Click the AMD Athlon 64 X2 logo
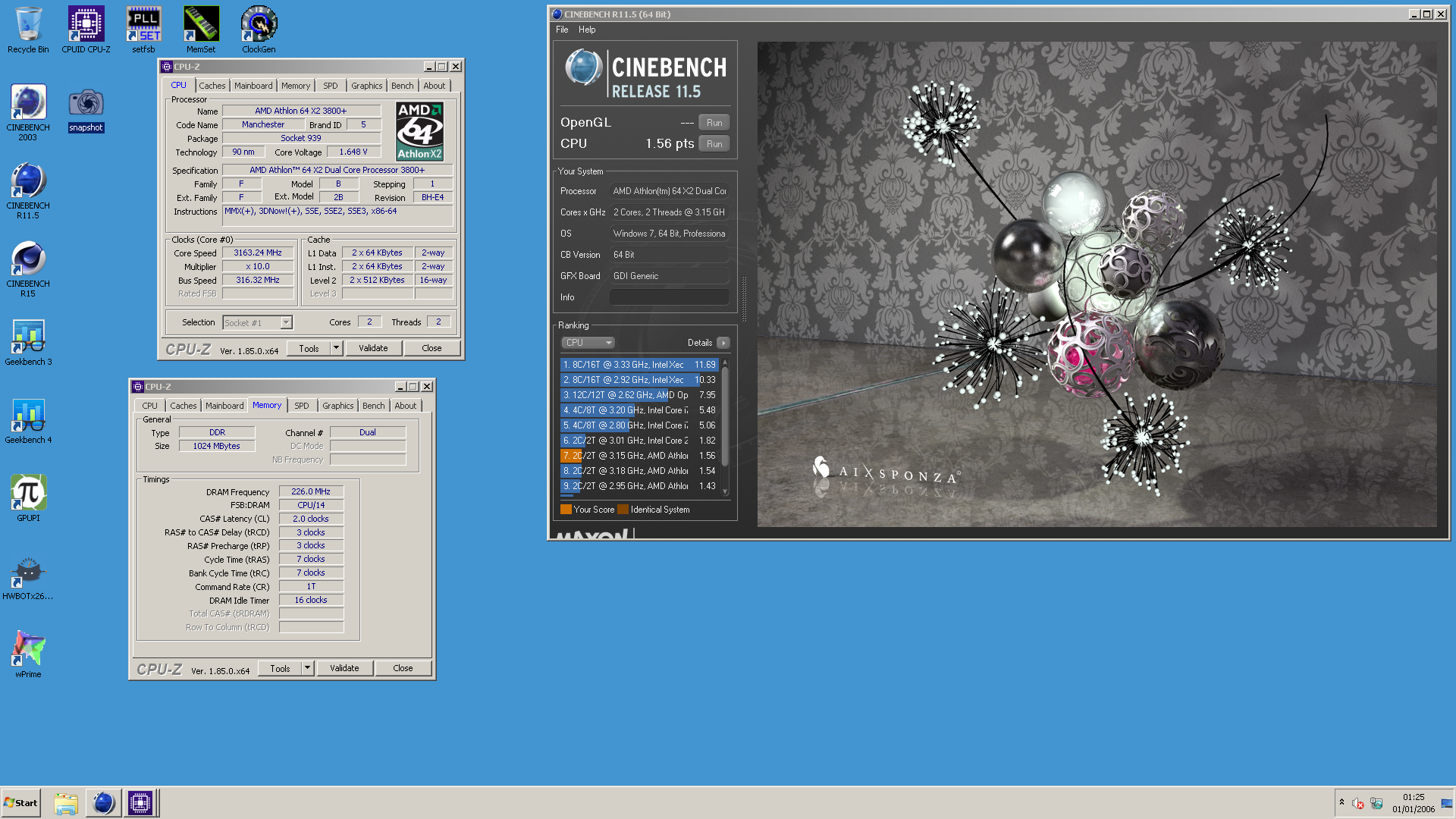 [x=419, y=131]
